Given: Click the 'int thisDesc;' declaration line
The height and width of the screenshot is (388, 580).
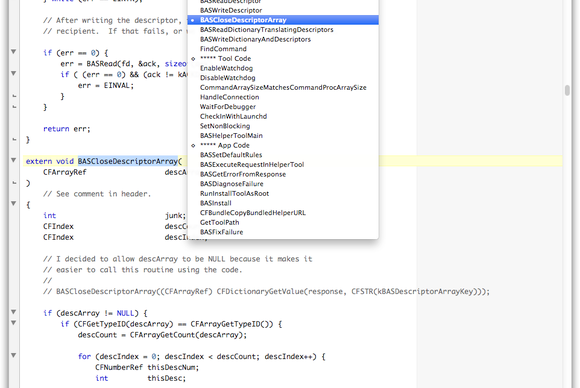Looking at the screenshot, I should tap(140, 378).
